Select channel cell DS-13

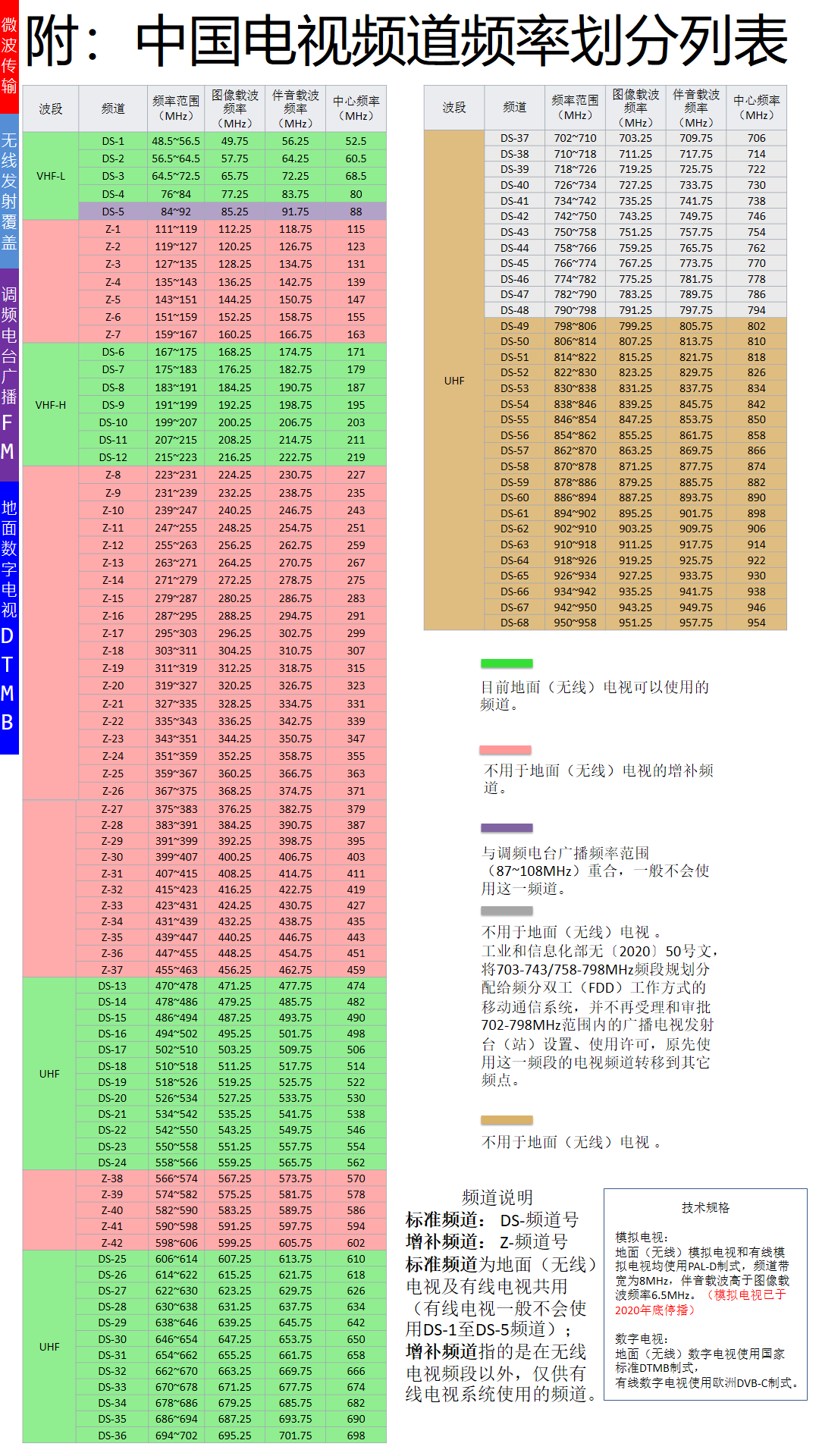(x=112, y=986)
